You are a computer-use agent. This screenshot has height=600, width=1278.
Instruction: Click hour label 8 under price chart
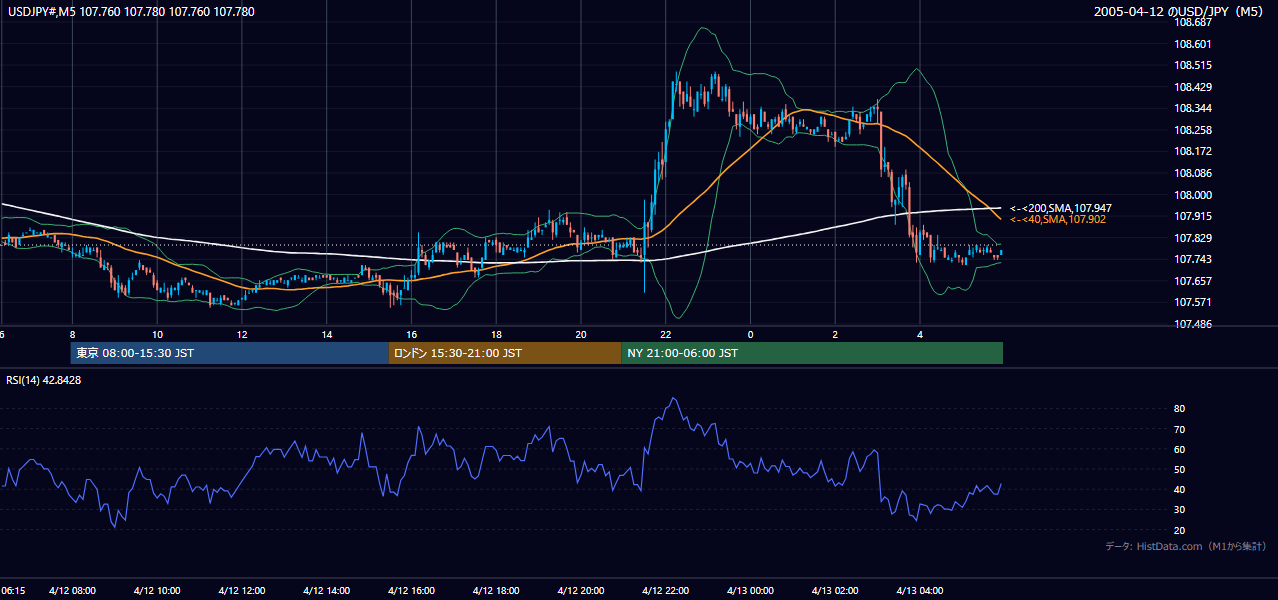coord(72,334)
